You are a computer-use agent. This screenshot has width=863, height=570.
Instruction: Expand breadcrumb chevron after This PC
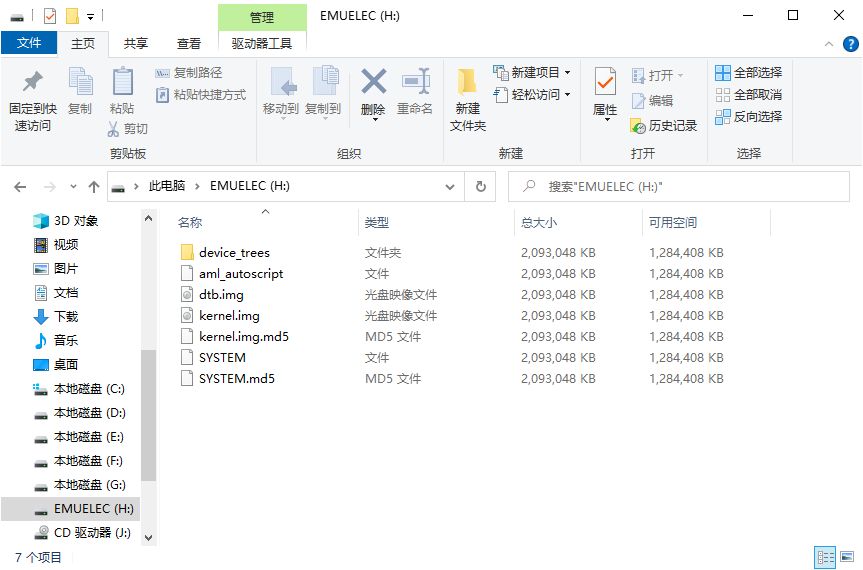[196, 187]
